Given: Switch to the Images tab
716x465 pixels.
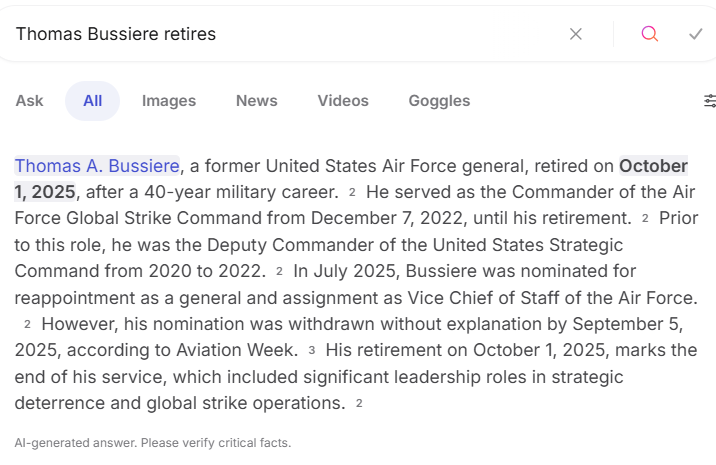Looking at the screenshot, I should pos(169,101).
